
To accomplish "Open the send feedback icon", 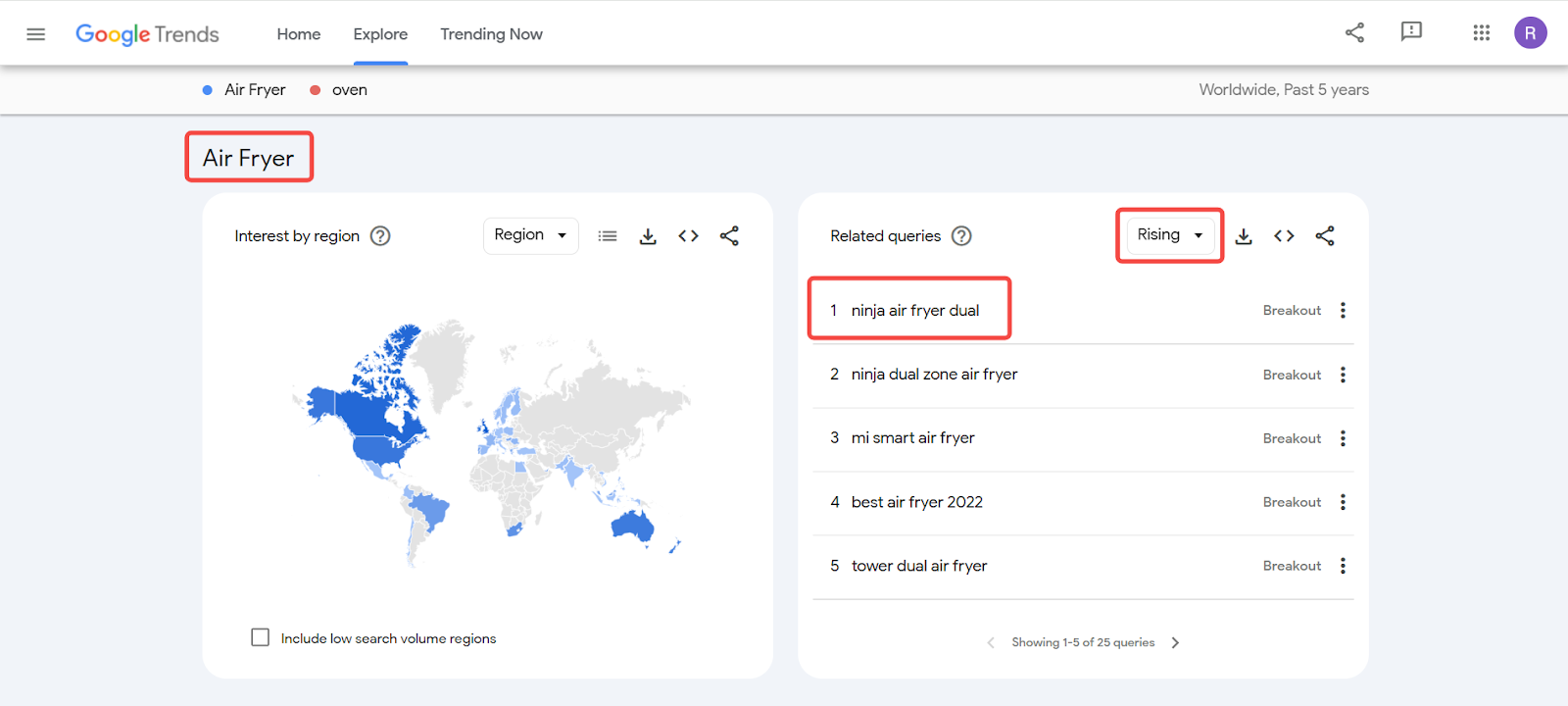I will click(1411, 32).
